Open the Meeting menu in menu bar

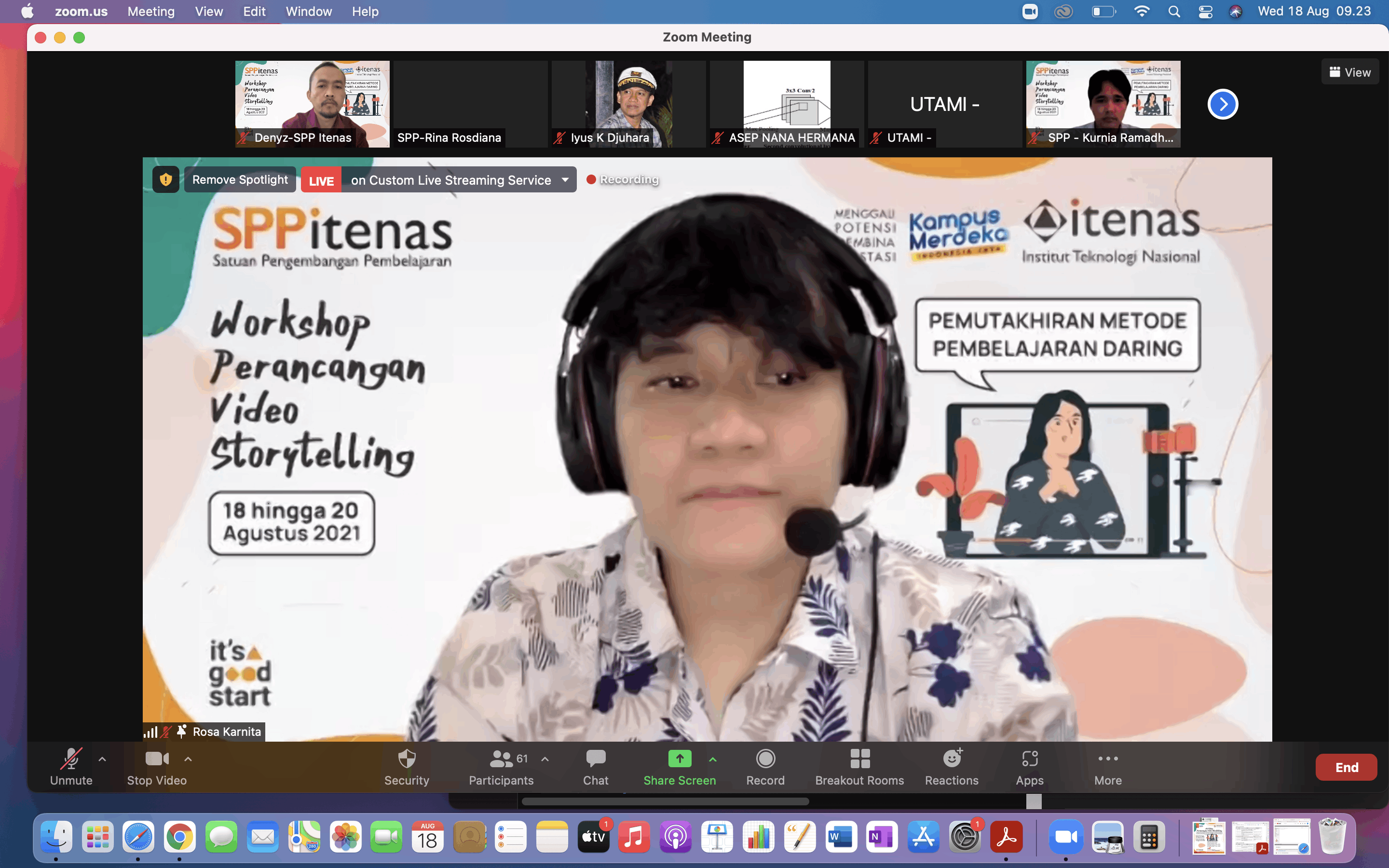pyautogui.click(x=151, y=12)
